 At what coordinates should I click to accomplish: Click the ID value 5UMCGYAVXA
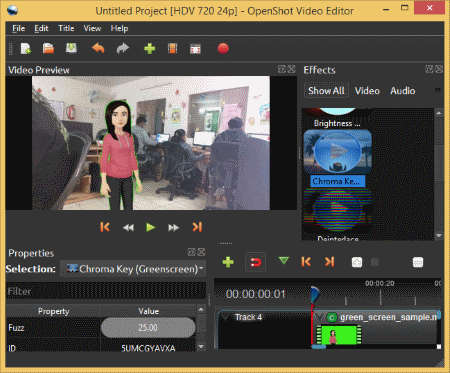148,348
